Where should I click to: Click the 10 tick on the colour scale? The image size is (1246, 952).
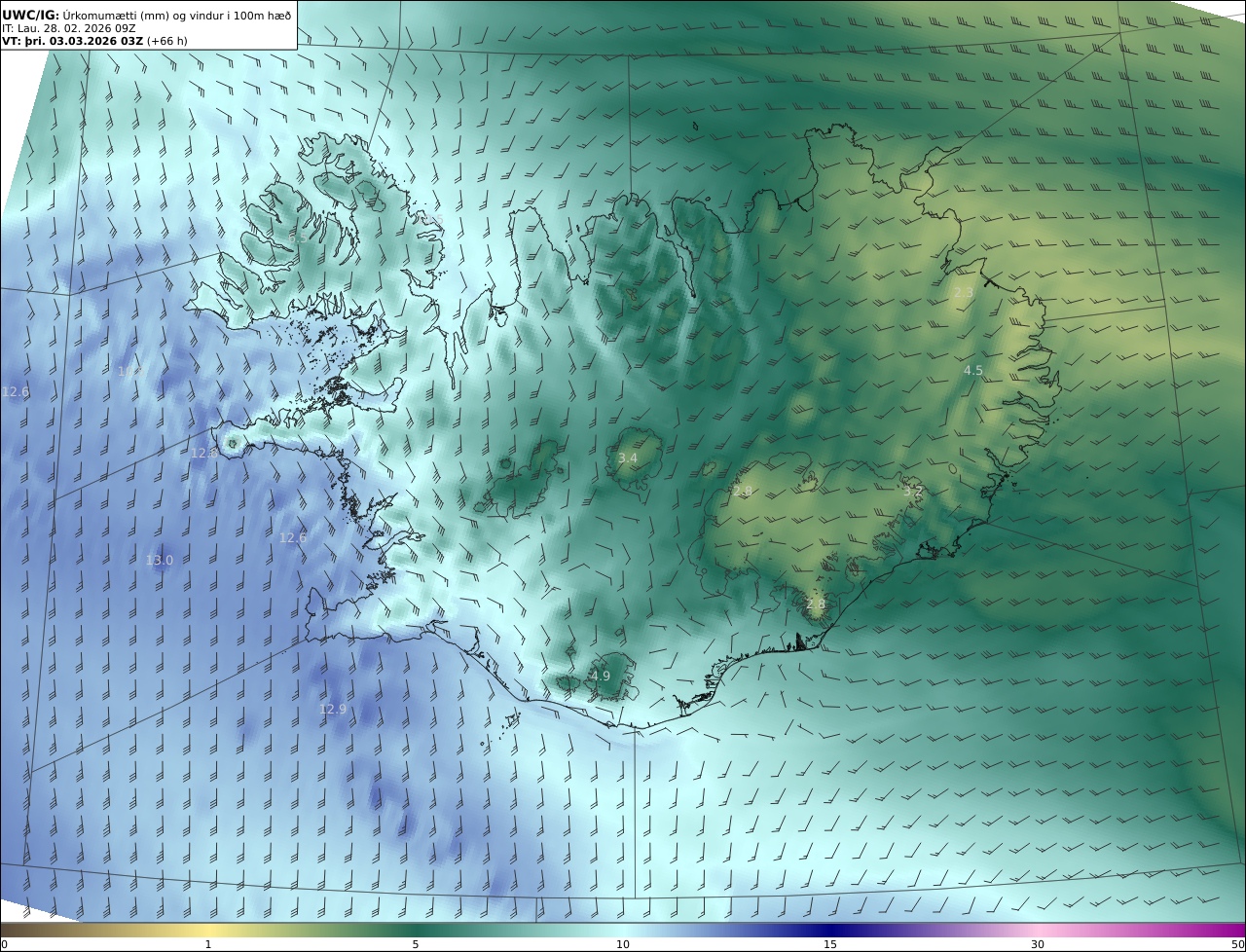coord(623,944)
